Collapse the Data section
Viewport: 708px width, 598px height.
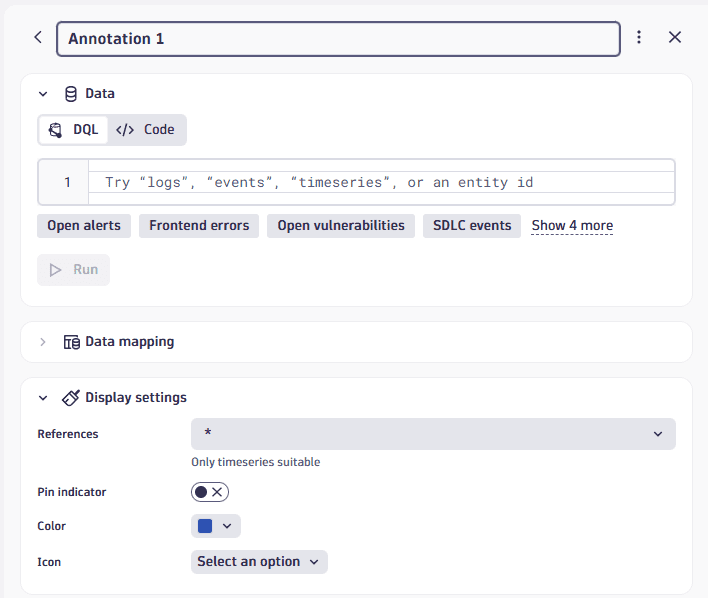tap(43, 94)
